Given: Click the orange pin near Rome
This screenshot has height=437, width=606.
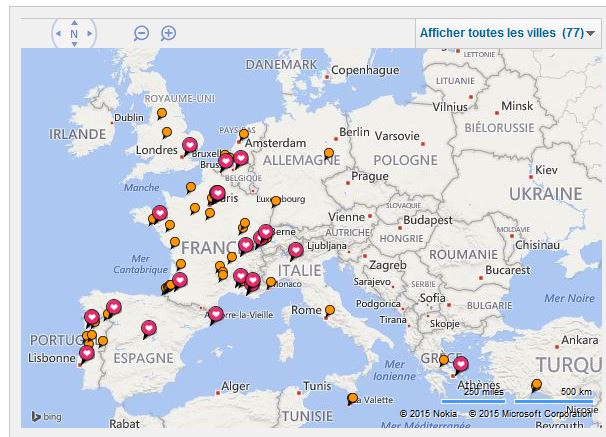Looking at the screenshot, I should (x=329, y=310).
